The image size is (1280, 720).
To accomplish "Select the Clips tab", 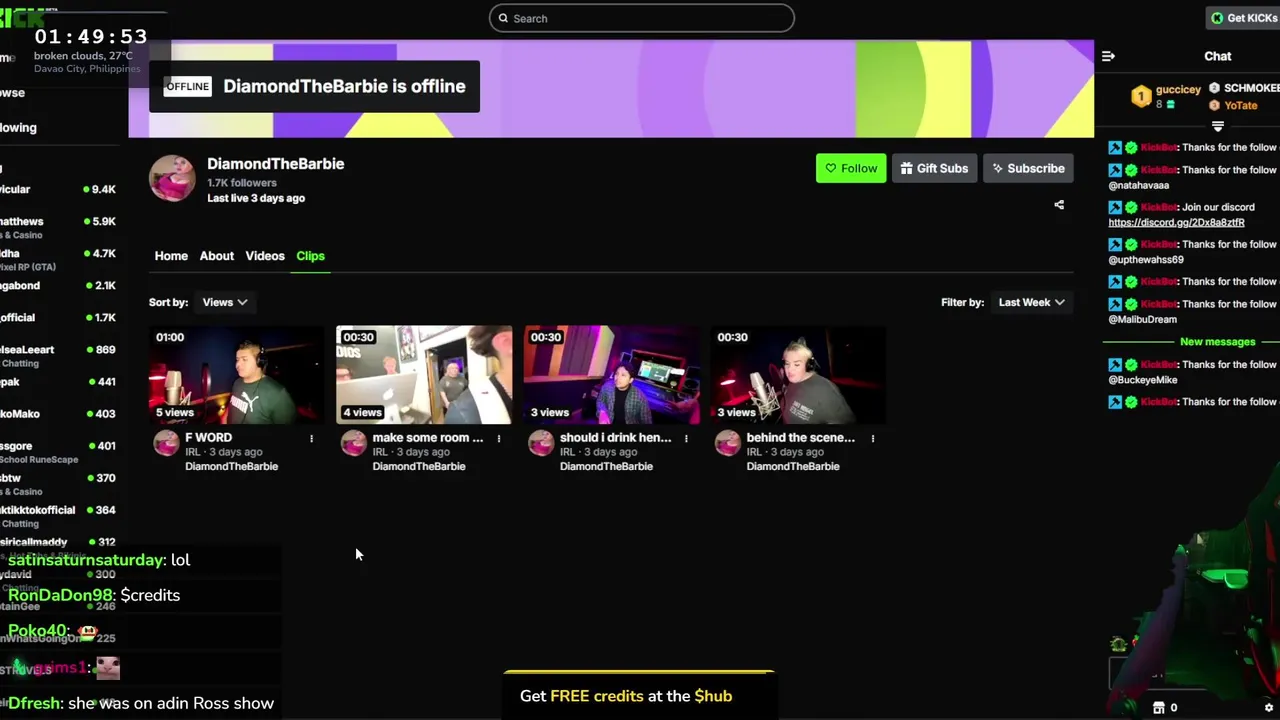I will pos(310,256).
